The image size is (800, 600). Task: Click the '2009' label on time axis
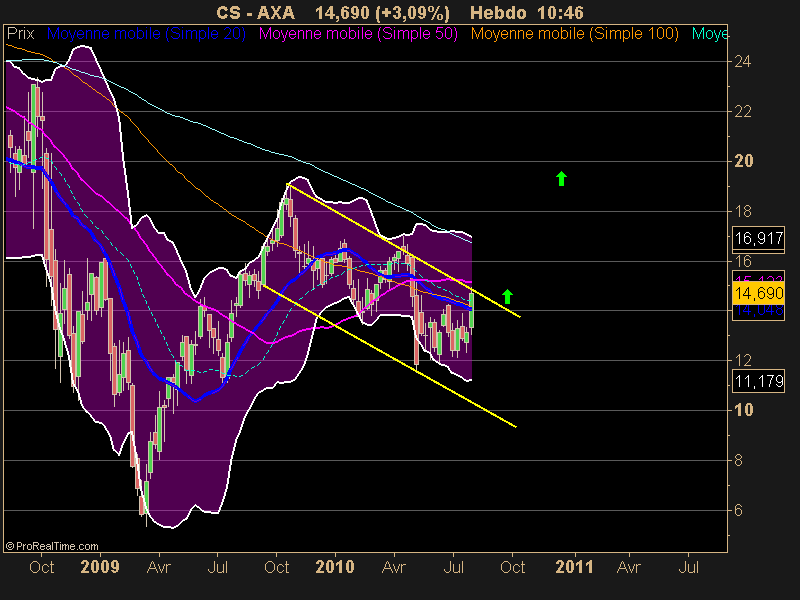(x=100, y=567)
